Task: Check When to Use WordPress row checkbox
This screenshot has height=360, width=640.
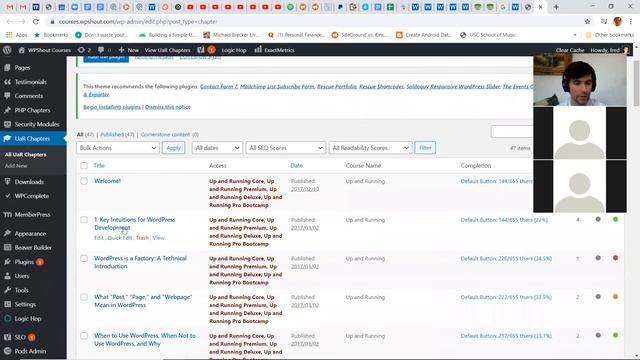Action: tap(84, 336)
